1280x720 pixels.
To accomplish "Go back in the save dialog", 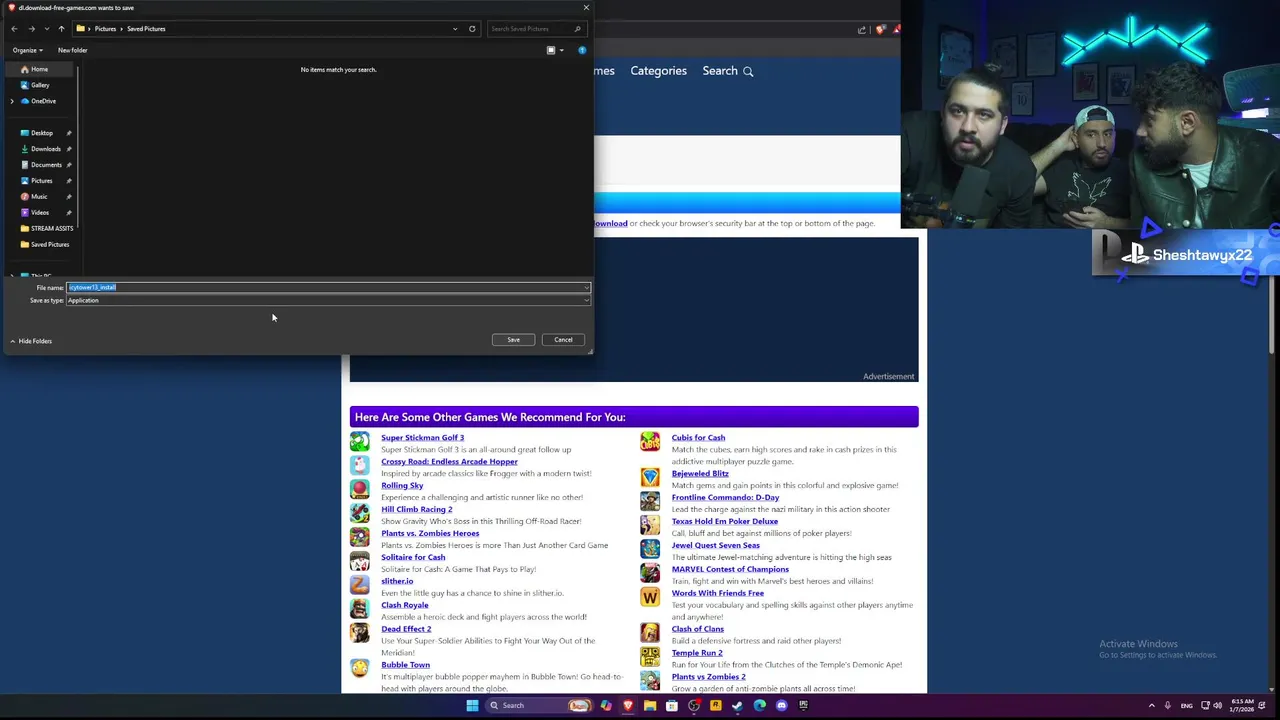I will pyautogui.click(x=14, y=29).
